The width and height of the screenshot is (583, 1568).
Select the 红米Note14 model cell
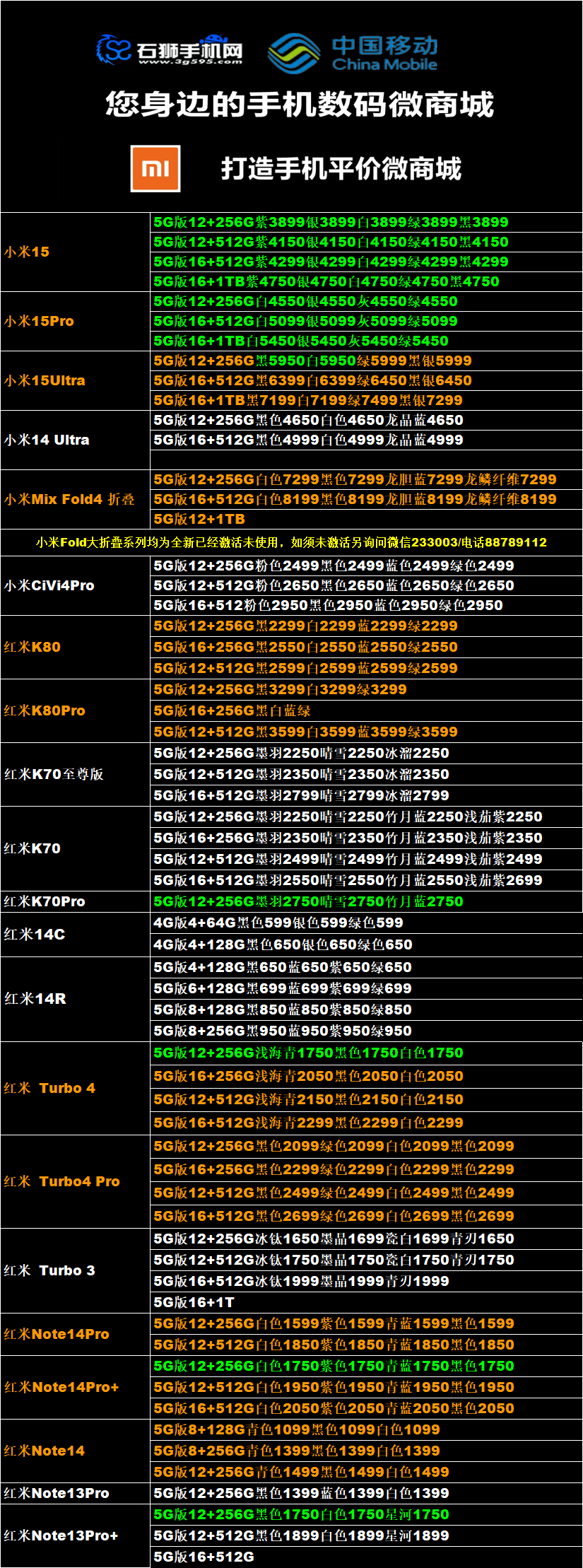75,1451
